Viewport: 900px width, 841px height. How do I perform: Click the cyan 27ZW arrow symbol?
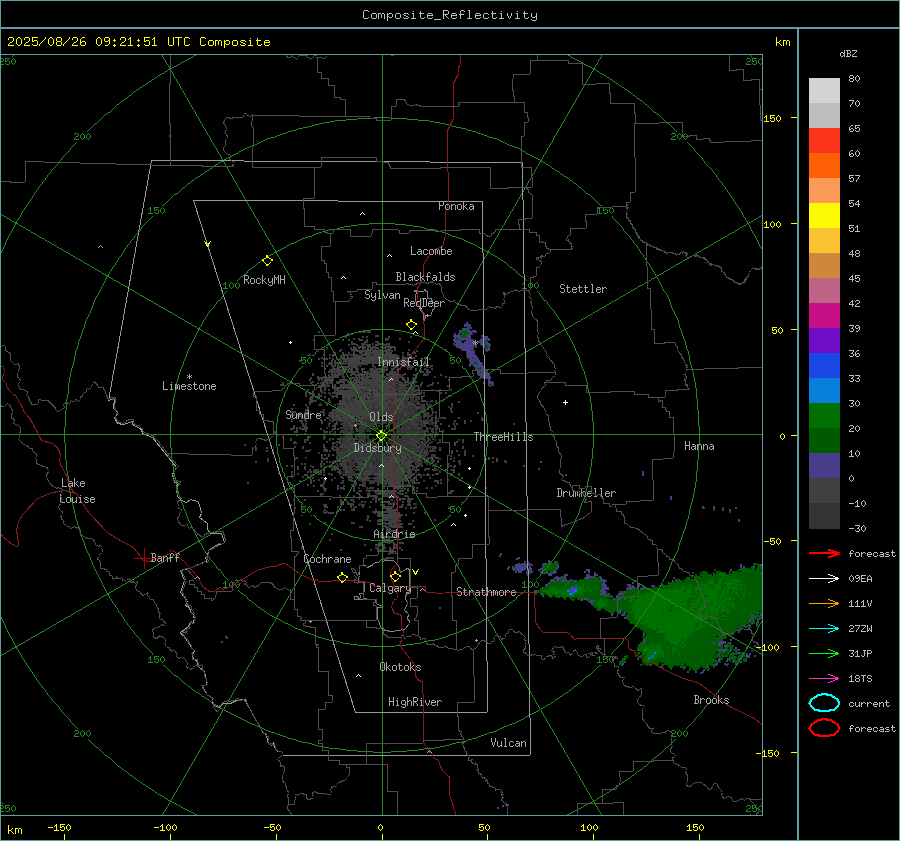(824, 629)
